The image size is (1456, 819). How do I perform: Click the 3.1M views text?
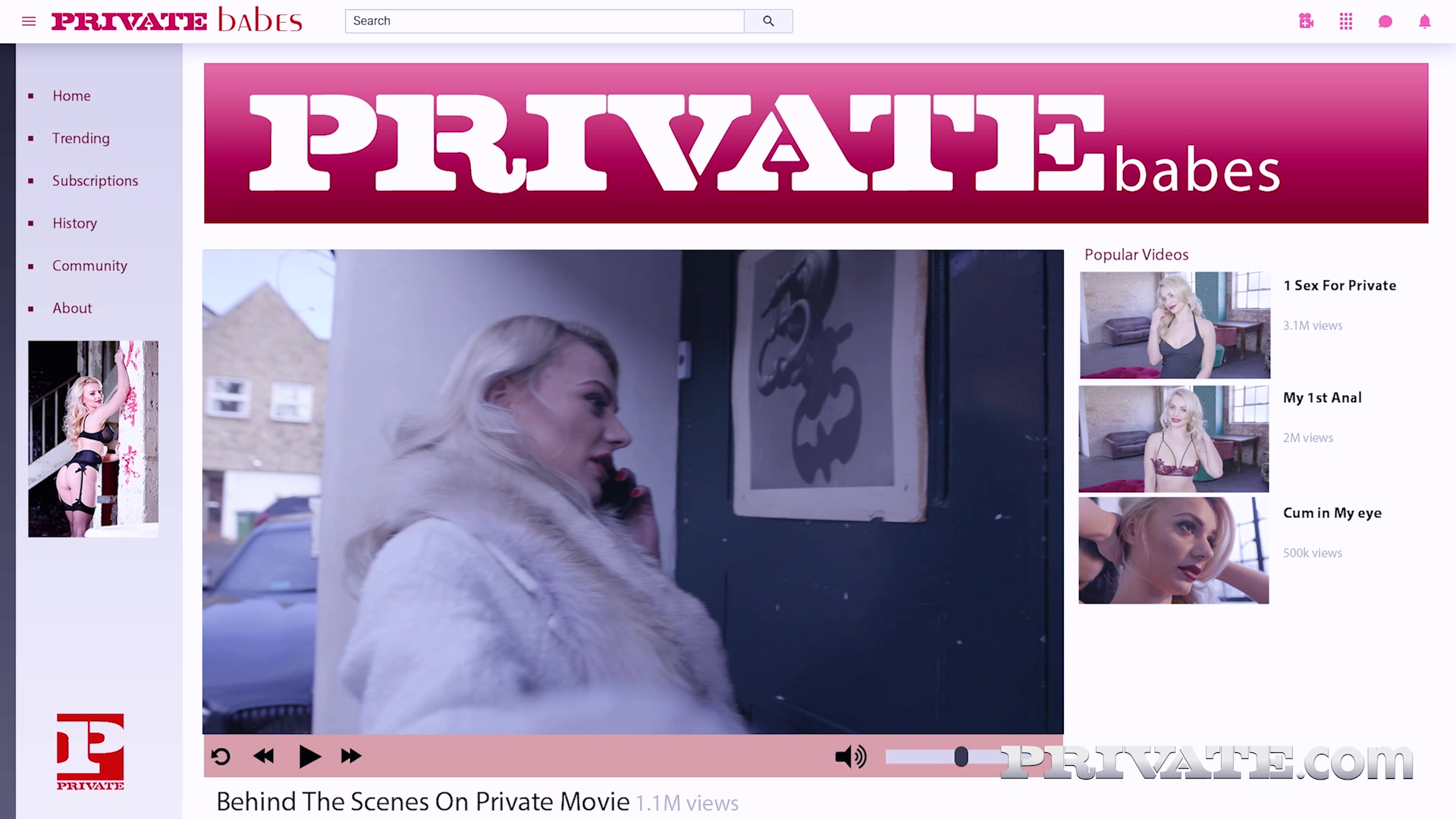click(1313, 325)
